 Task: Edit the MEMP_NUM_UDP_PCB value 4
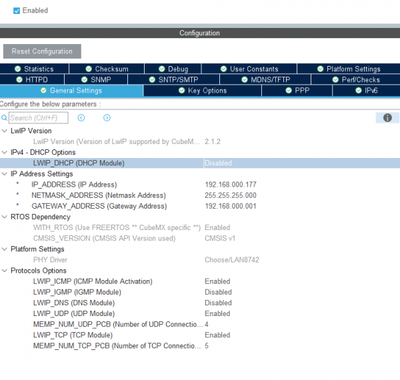pos(207,324)
